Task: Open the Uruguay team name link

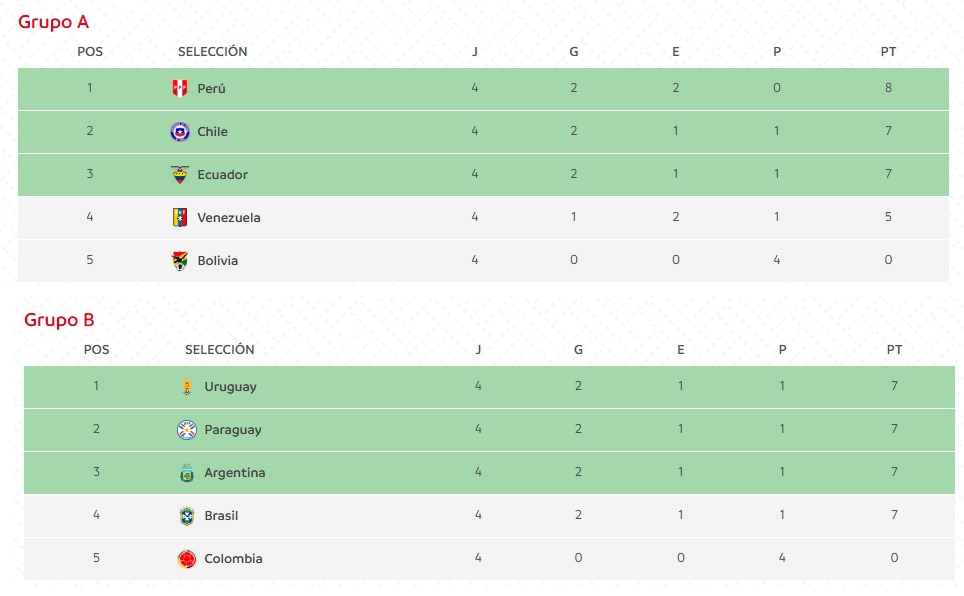Action: (230, 387)
